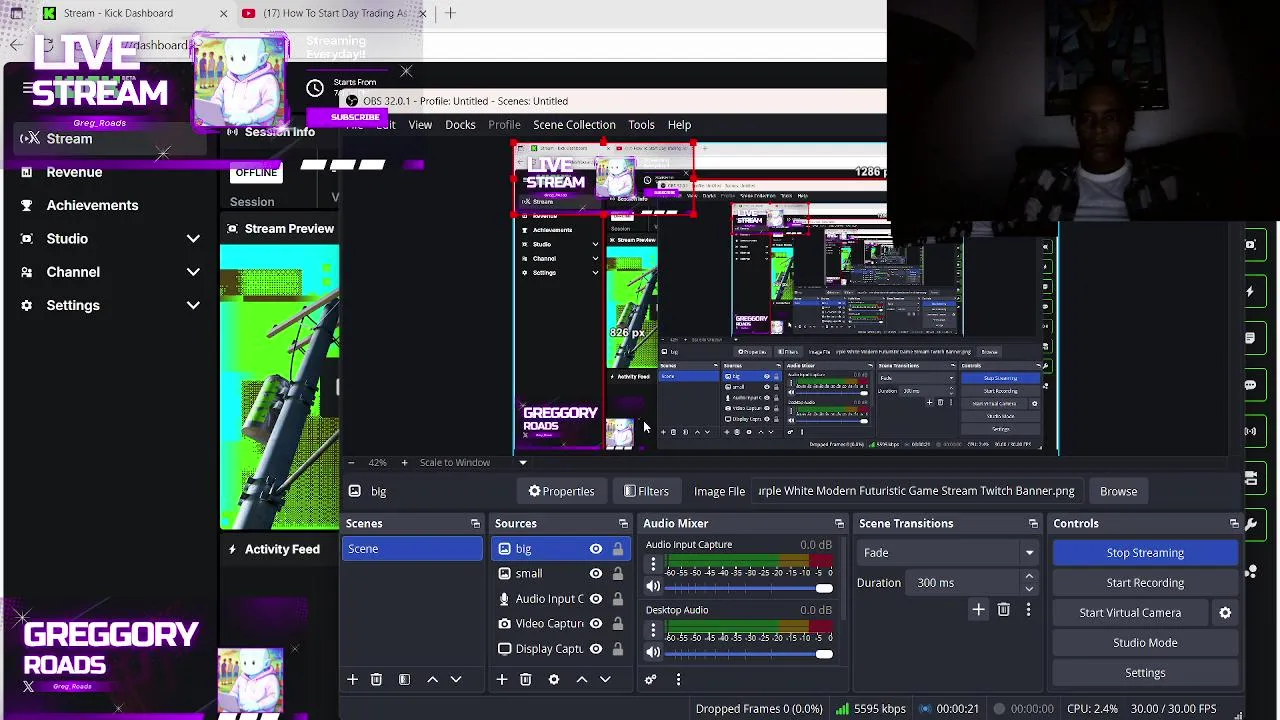
Task: Hide the Display Capture source
Action: 596,649
